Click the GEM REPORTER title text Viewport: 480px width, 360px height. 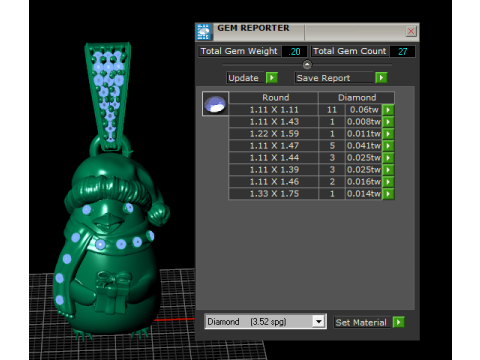[253, 28]
